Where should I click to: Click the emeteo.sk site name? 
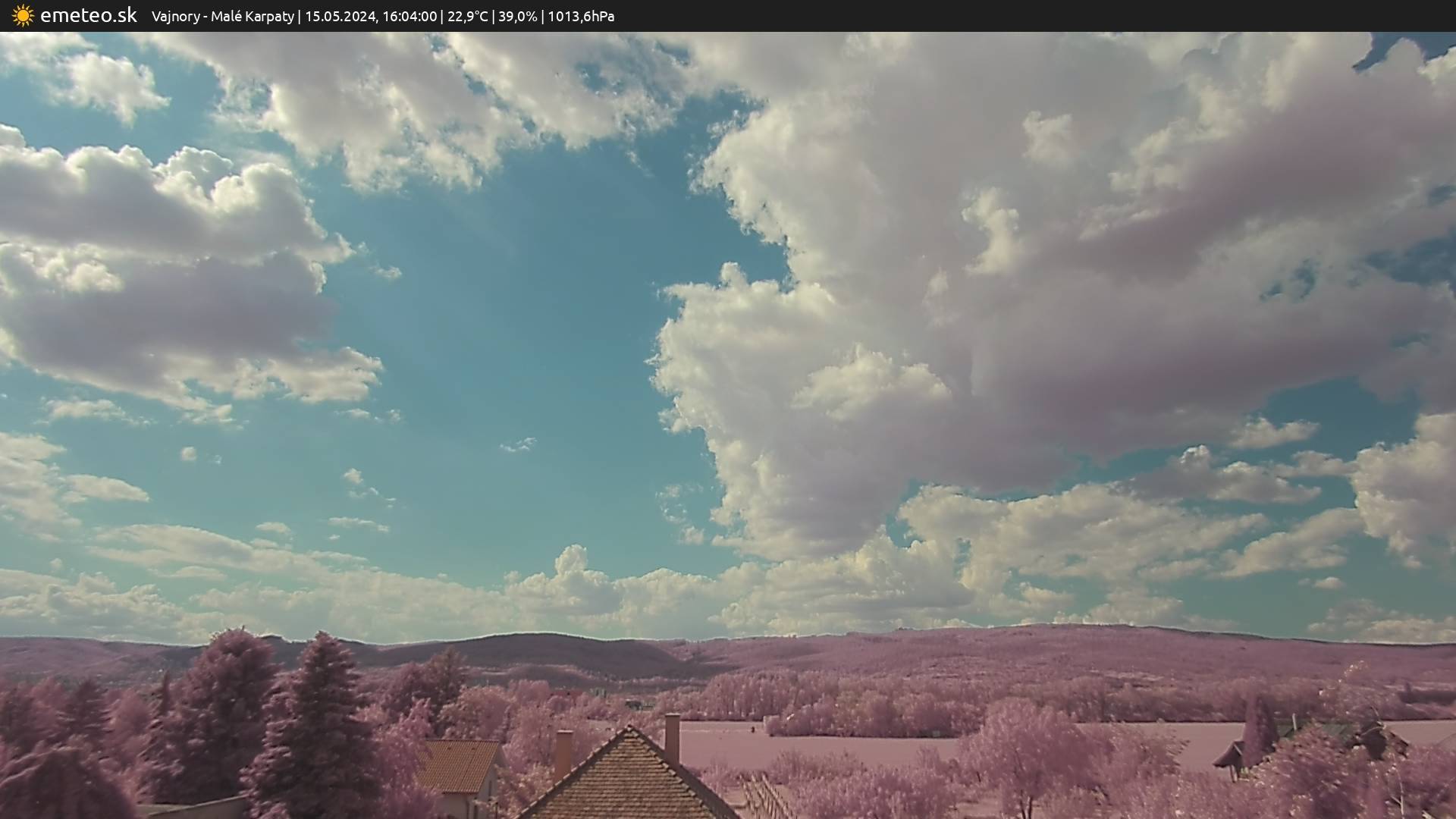point(89,16)
